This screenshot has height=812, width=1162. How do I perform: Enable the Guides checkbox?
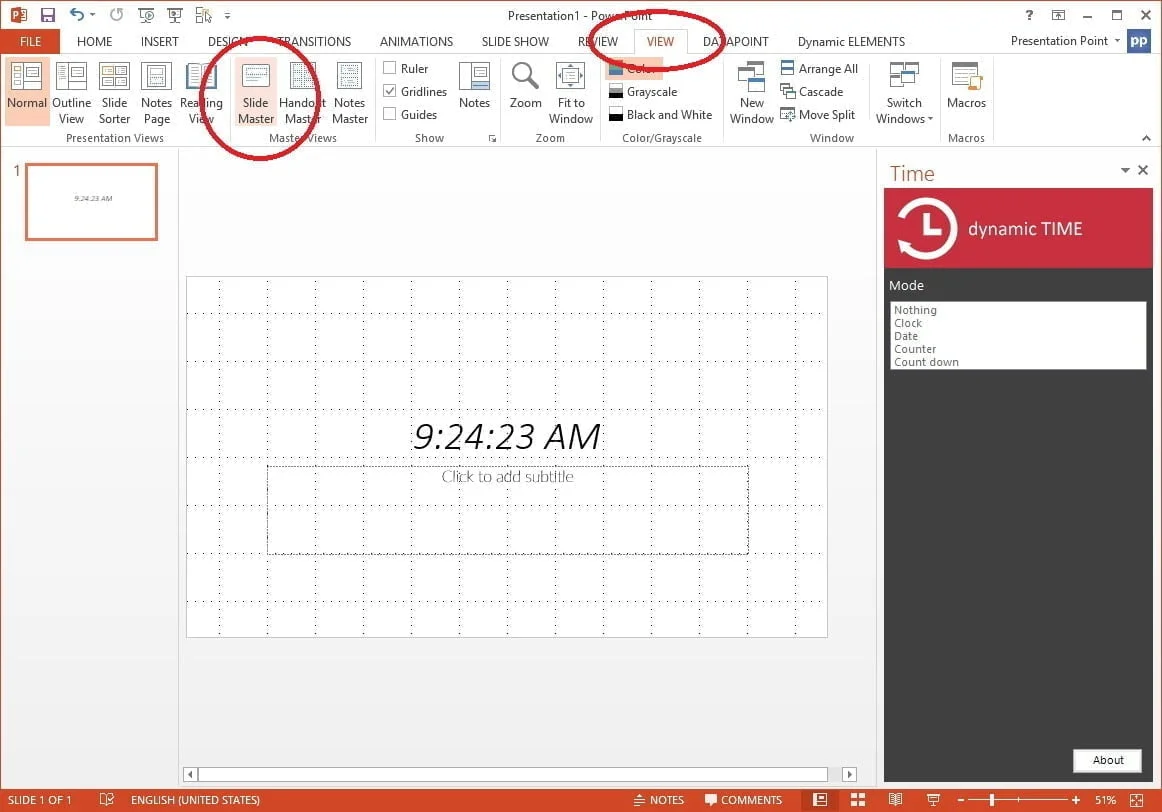[390, 114]
